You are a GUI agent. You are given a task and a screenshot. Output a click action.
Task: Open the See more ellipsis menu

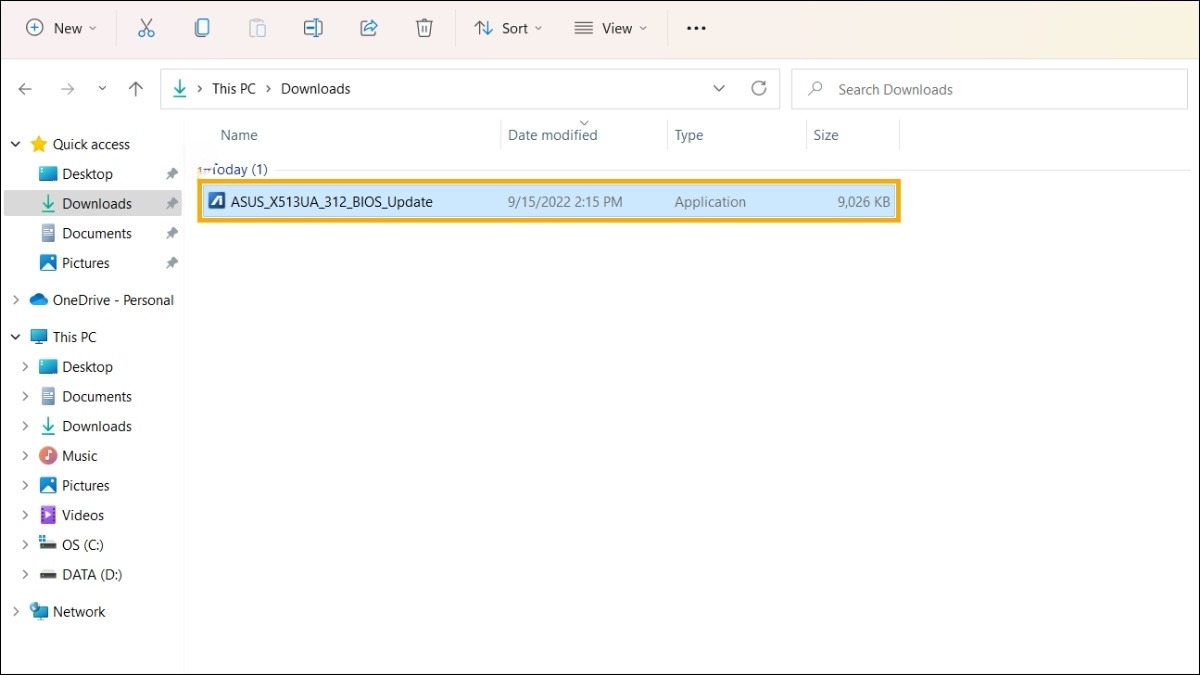click(x=696, y=28)
